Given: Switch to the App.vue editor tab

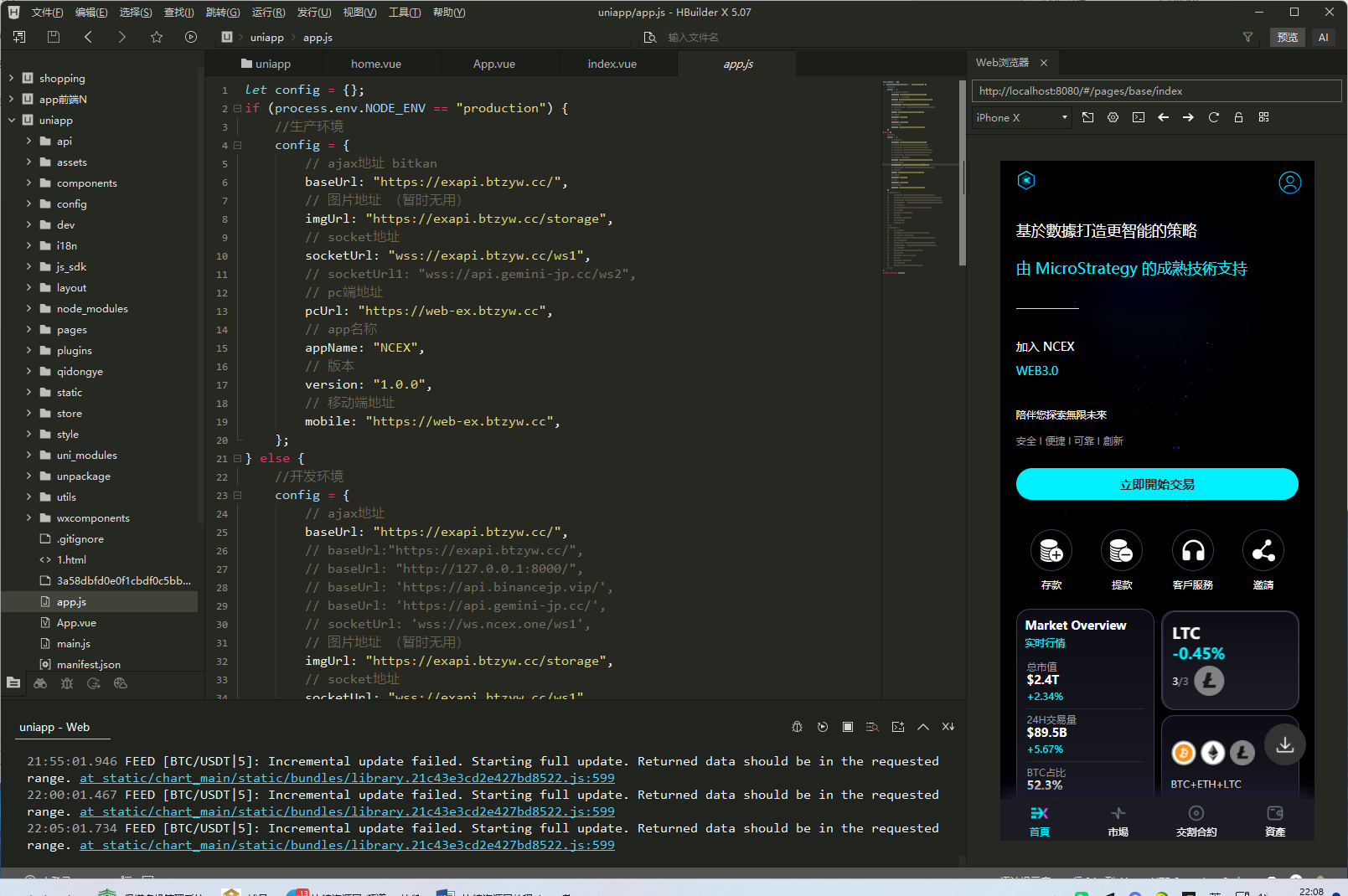Looking at the screenshot, I should [x=494, y=64].
